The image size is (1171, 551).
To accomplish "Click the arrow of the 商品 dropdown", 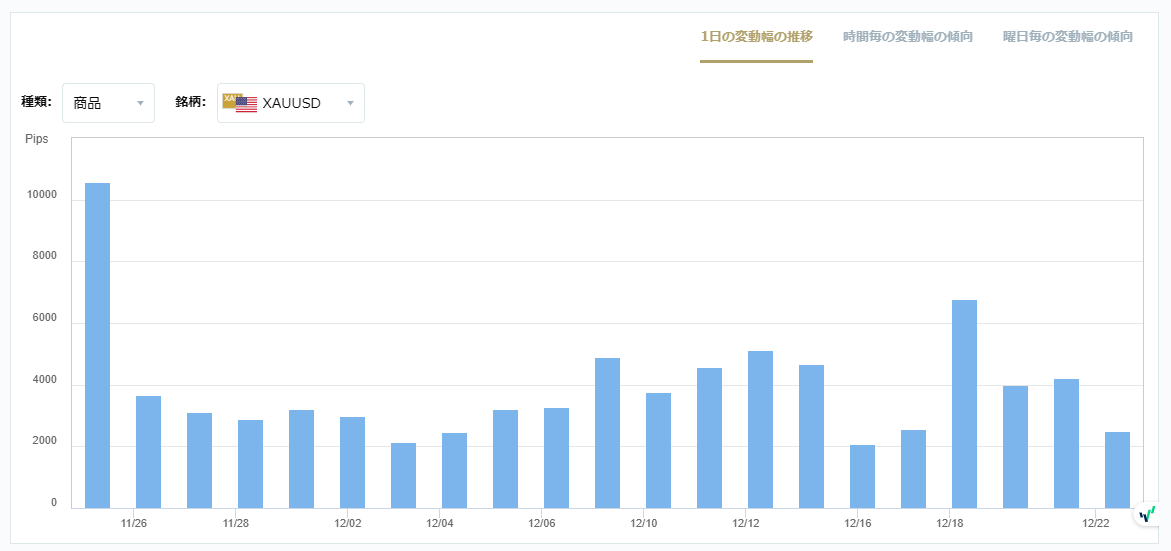I will click(140, 103).
